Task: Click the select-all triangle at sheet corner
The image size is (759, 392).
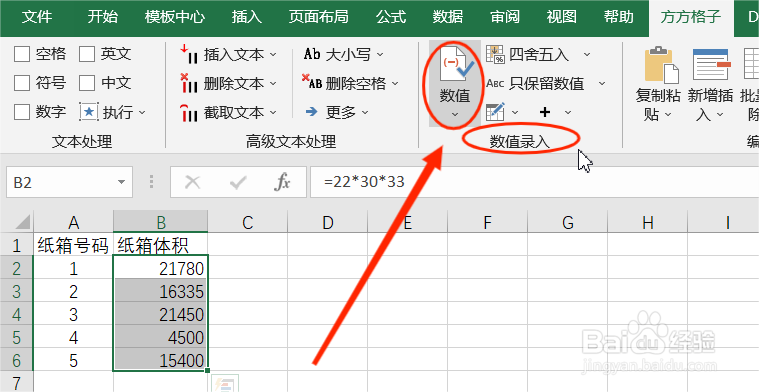Action: point(23,222)
